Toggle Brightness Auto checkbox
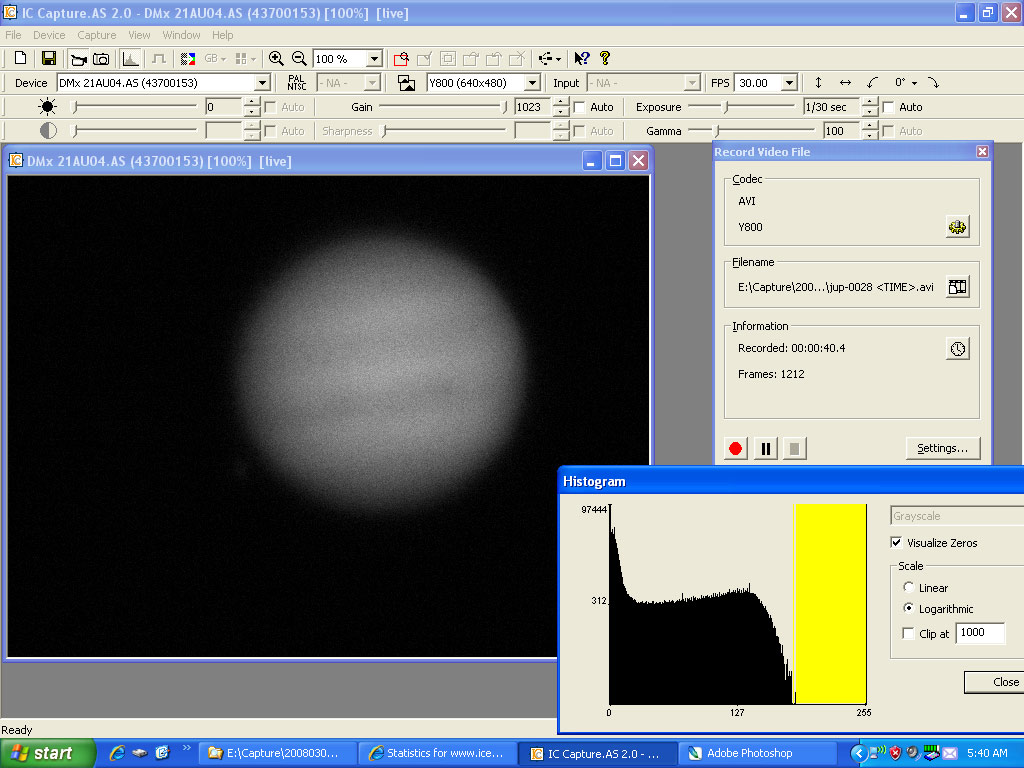Viewport: 1024px width, 768px height. pos(270,107)
